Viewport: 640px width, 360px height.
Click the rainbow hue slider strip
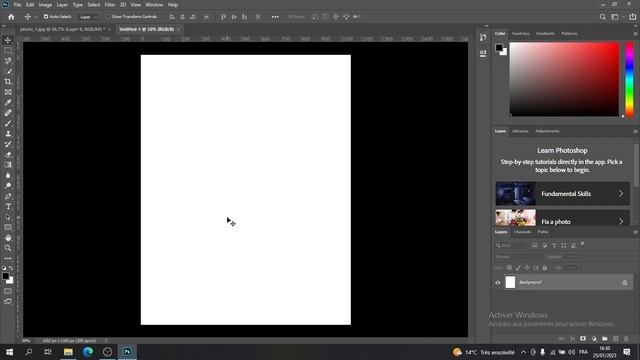[630, 79]
